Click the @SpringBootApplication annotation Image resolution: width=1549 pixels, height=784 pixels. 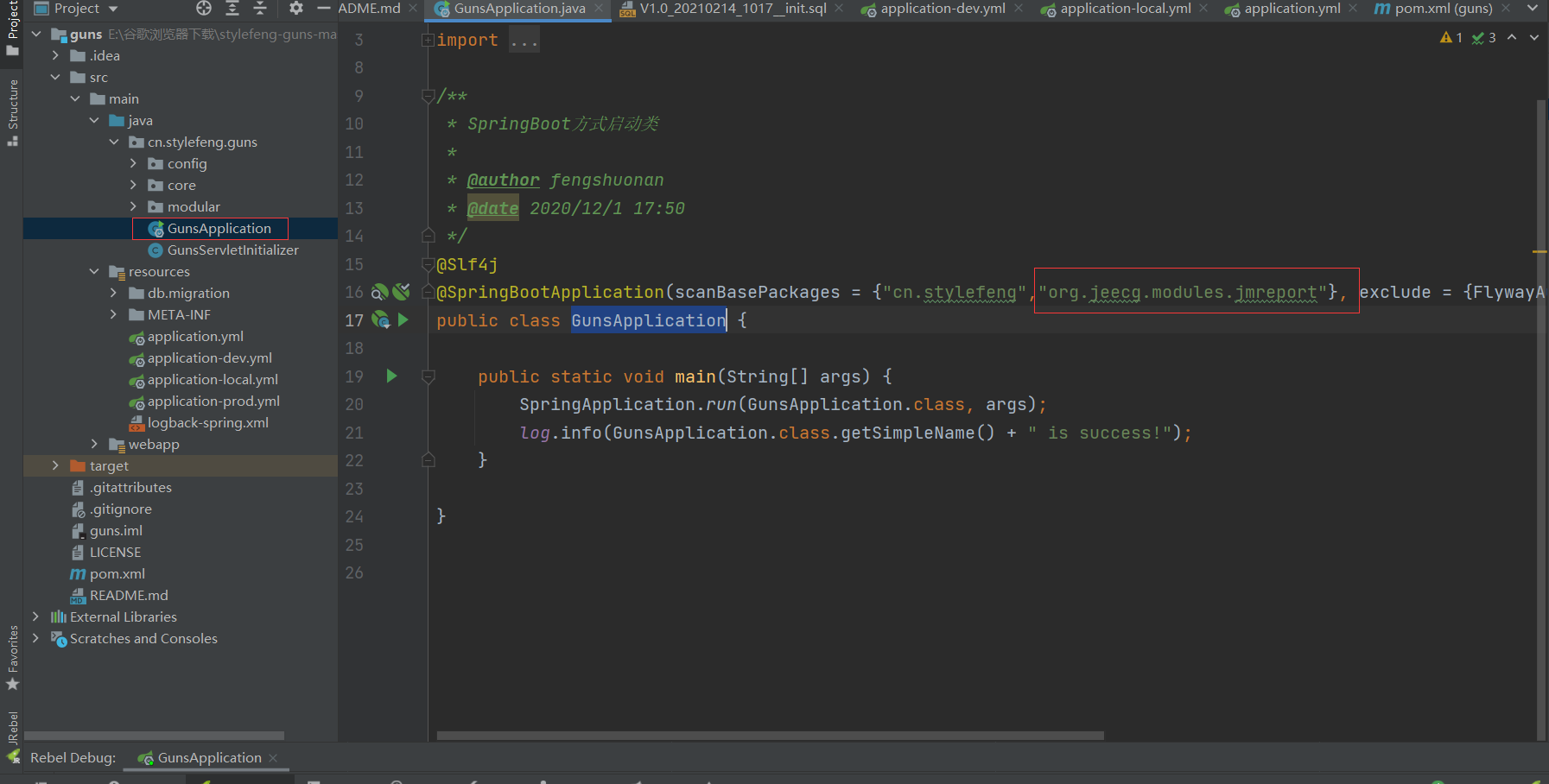point(550,293)
